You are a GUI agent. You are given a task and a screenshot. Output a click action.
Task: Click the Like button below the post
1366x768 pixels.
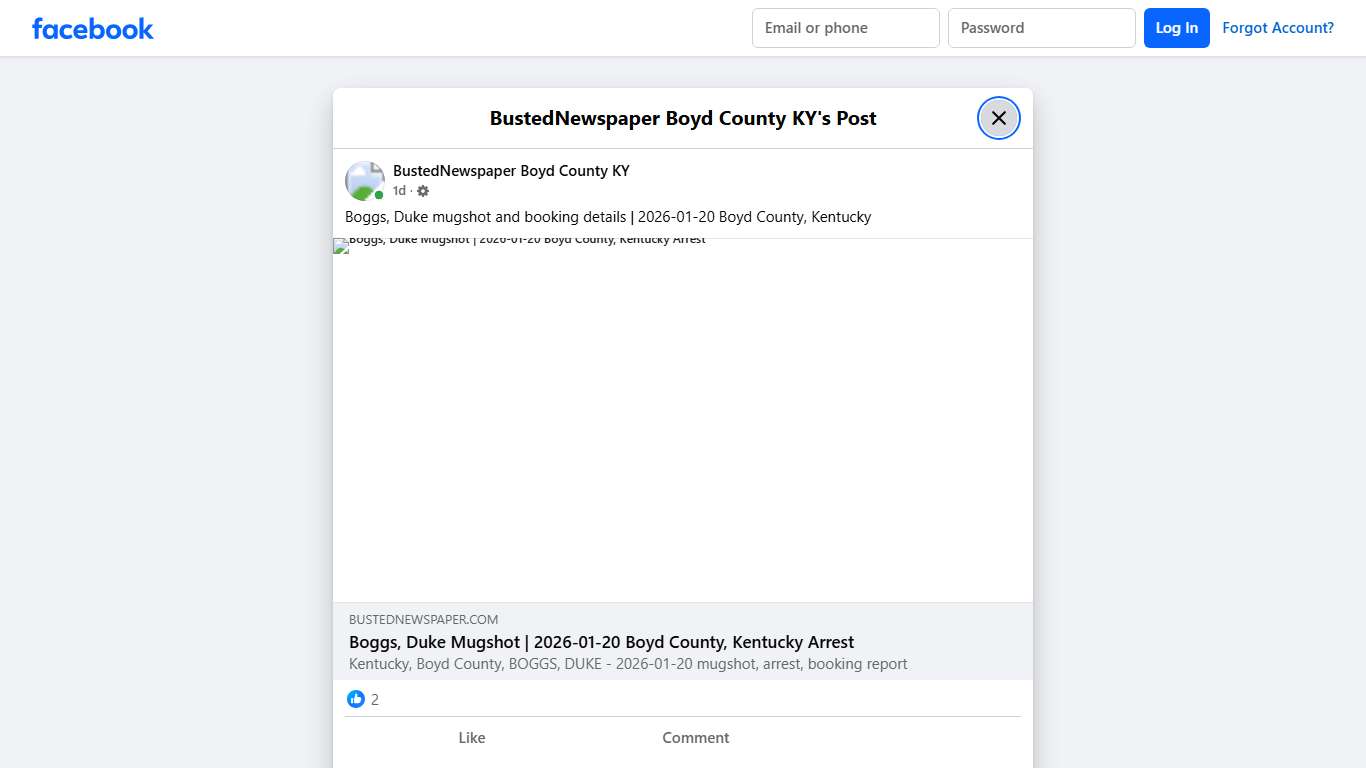click(471, 737)
